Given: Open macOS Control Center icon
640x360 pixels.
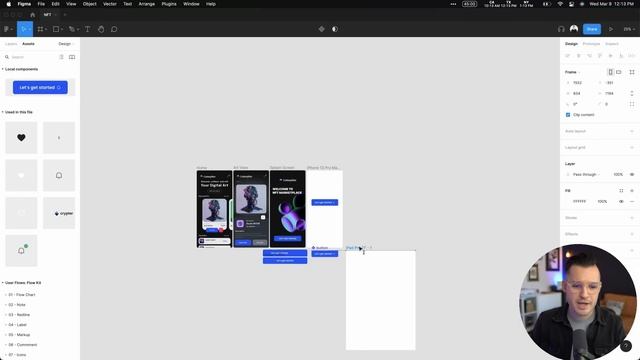Looking at the screenshot, I should pyautogui.click(x=571, y=4).
